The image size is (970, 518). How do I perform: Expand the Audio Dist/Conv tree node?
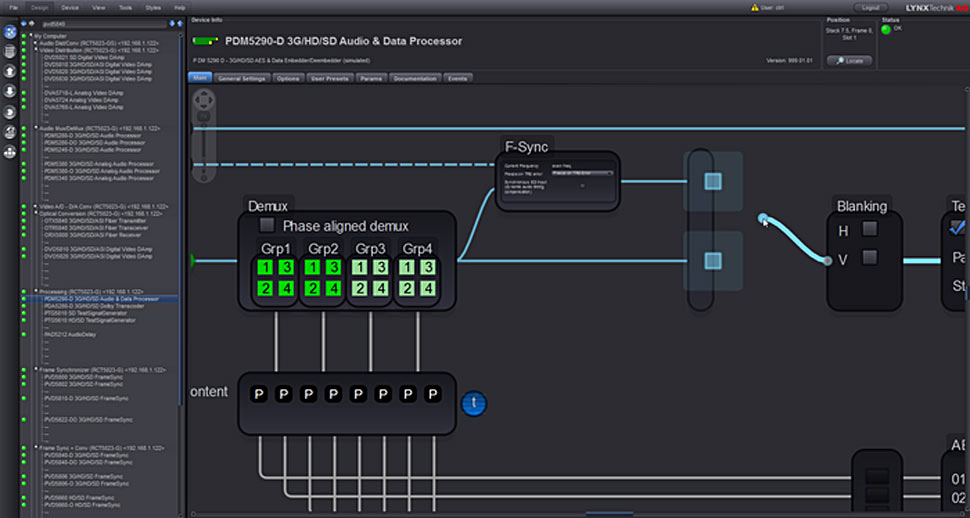(36, 43)
